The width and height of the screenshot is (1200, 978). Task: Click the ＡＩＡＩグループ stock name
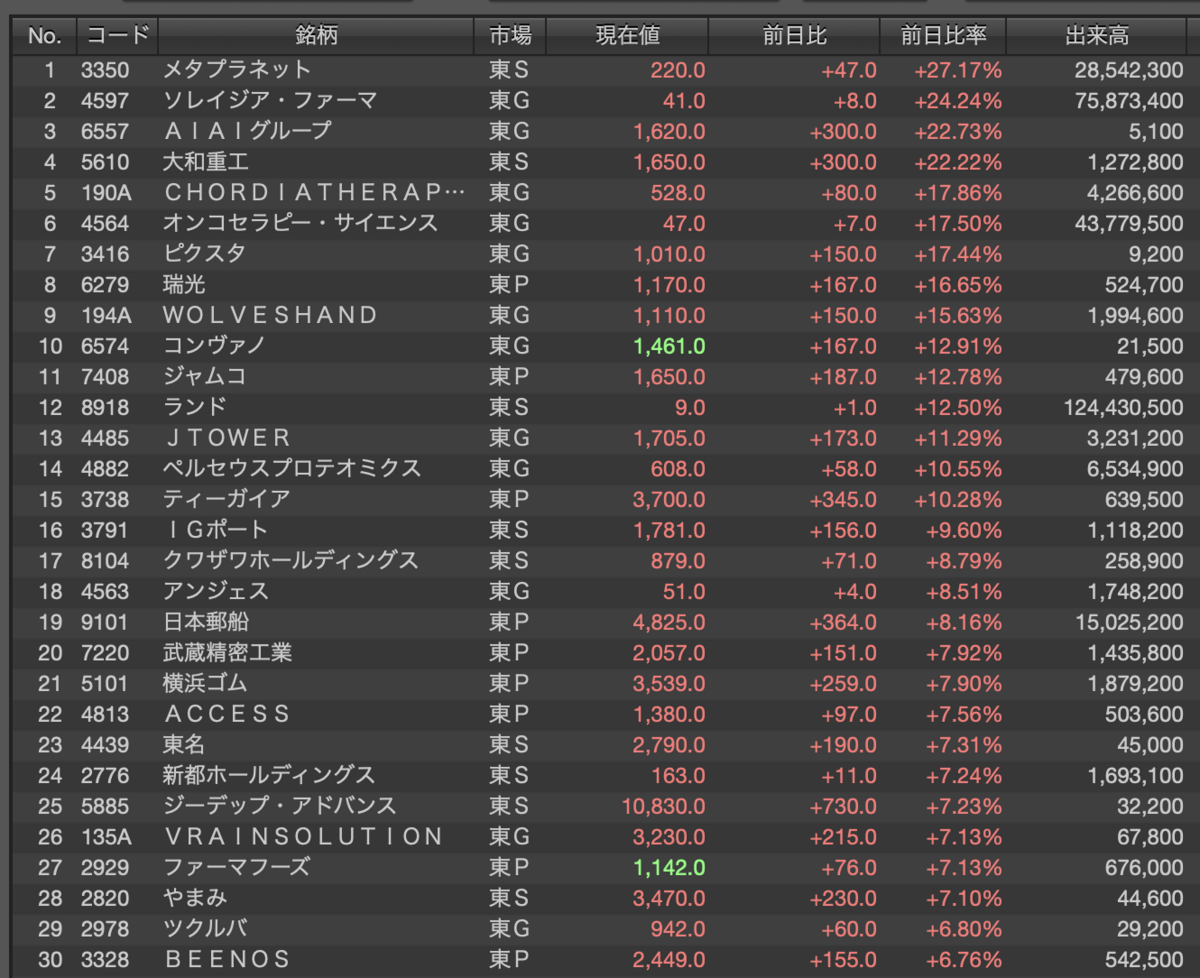247,131
